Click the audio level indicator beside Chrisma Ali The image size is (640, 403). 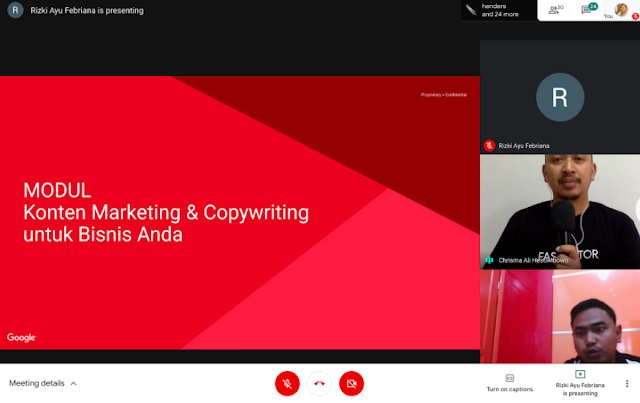point(489,260)
